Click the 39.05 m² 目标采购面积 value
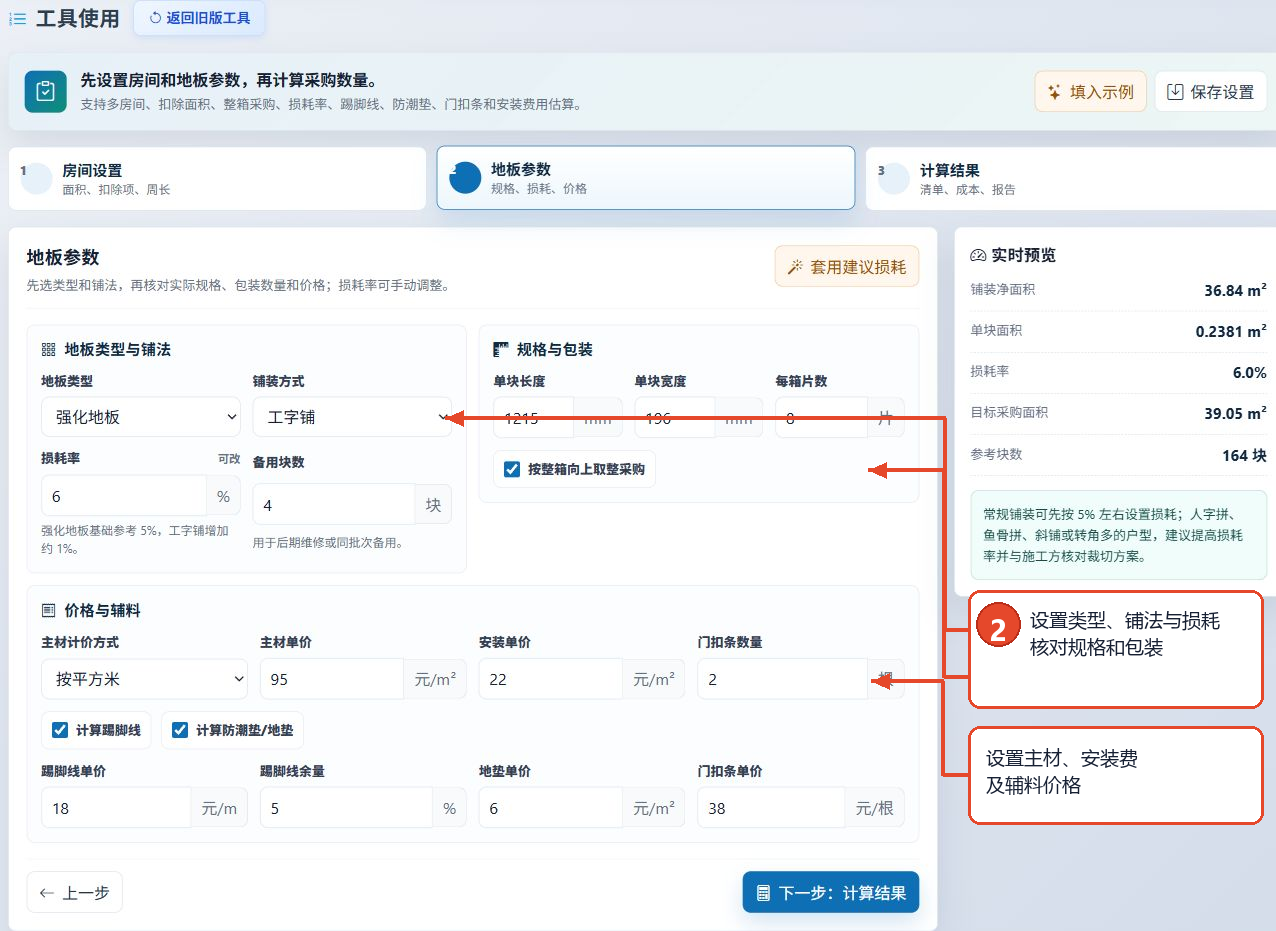Screen dimensions: 1276x931 [1235, 413]
